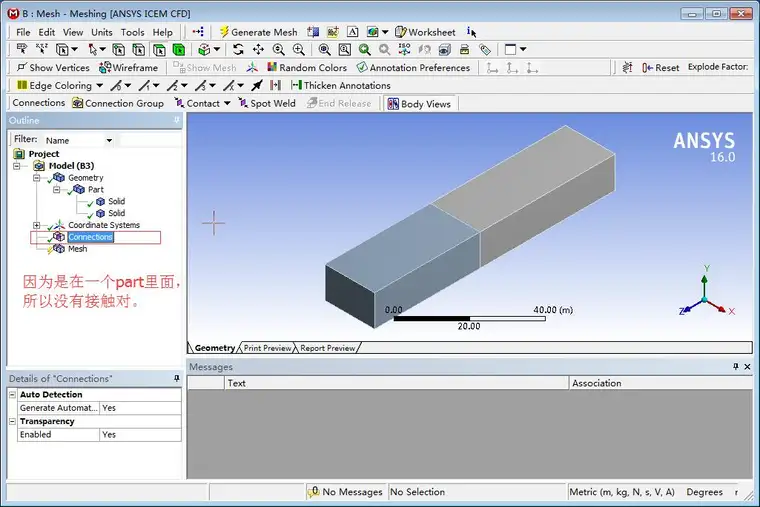Open the Contact dropdown arrow
760x507 pixels.
pyautogui.click(x=227, y=103)
